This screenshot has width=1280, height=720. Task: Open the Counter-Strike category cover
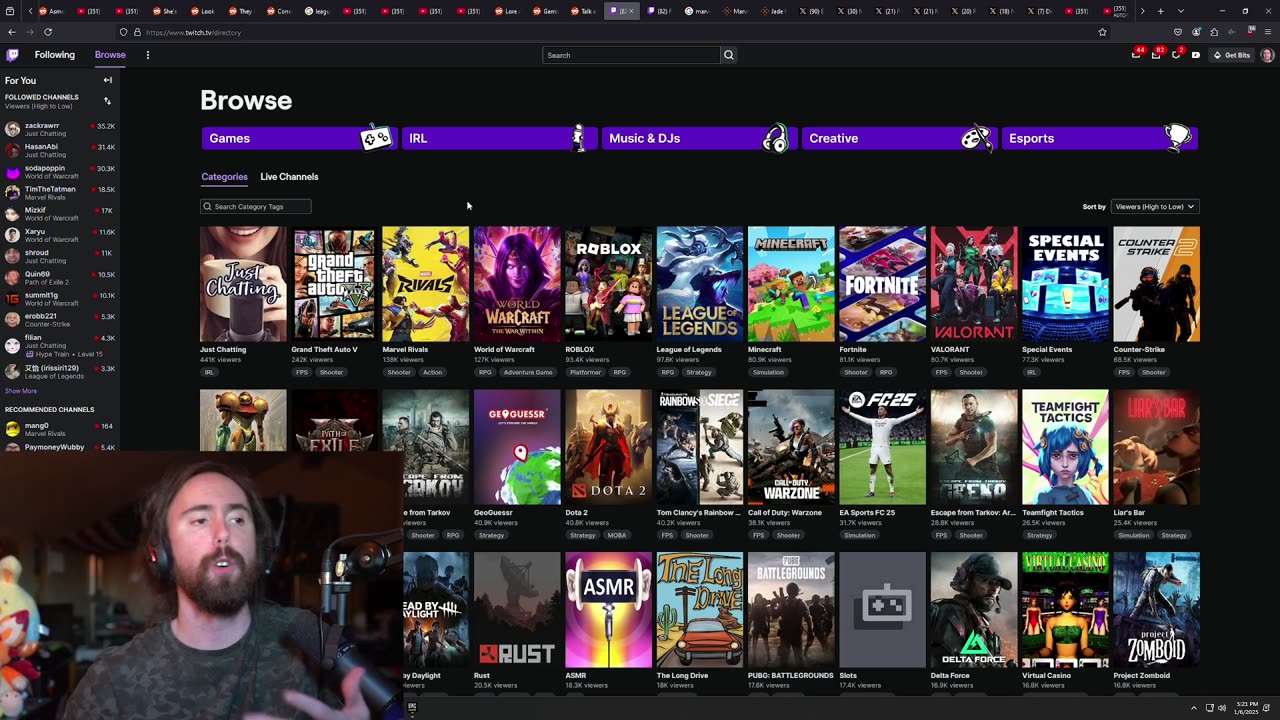[x=1157, y=284]
